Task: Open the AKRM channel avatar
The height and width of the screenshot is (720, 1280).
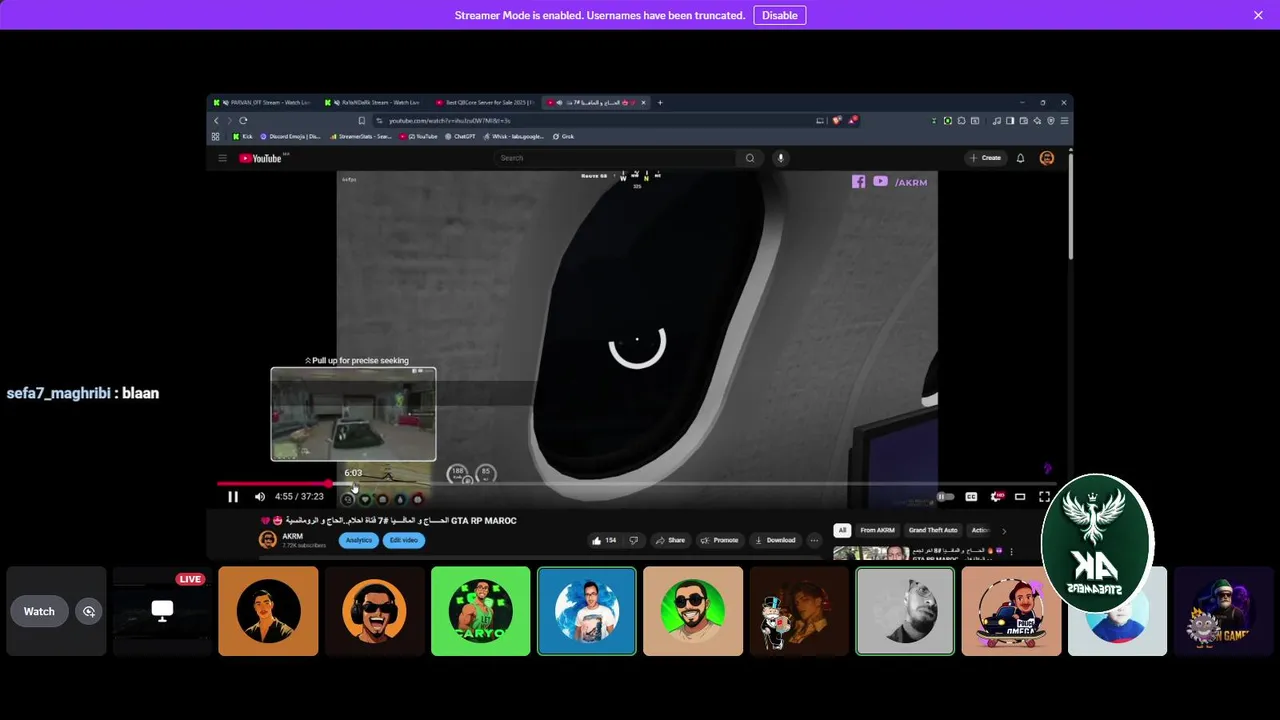Action: [x=267, y=540]
